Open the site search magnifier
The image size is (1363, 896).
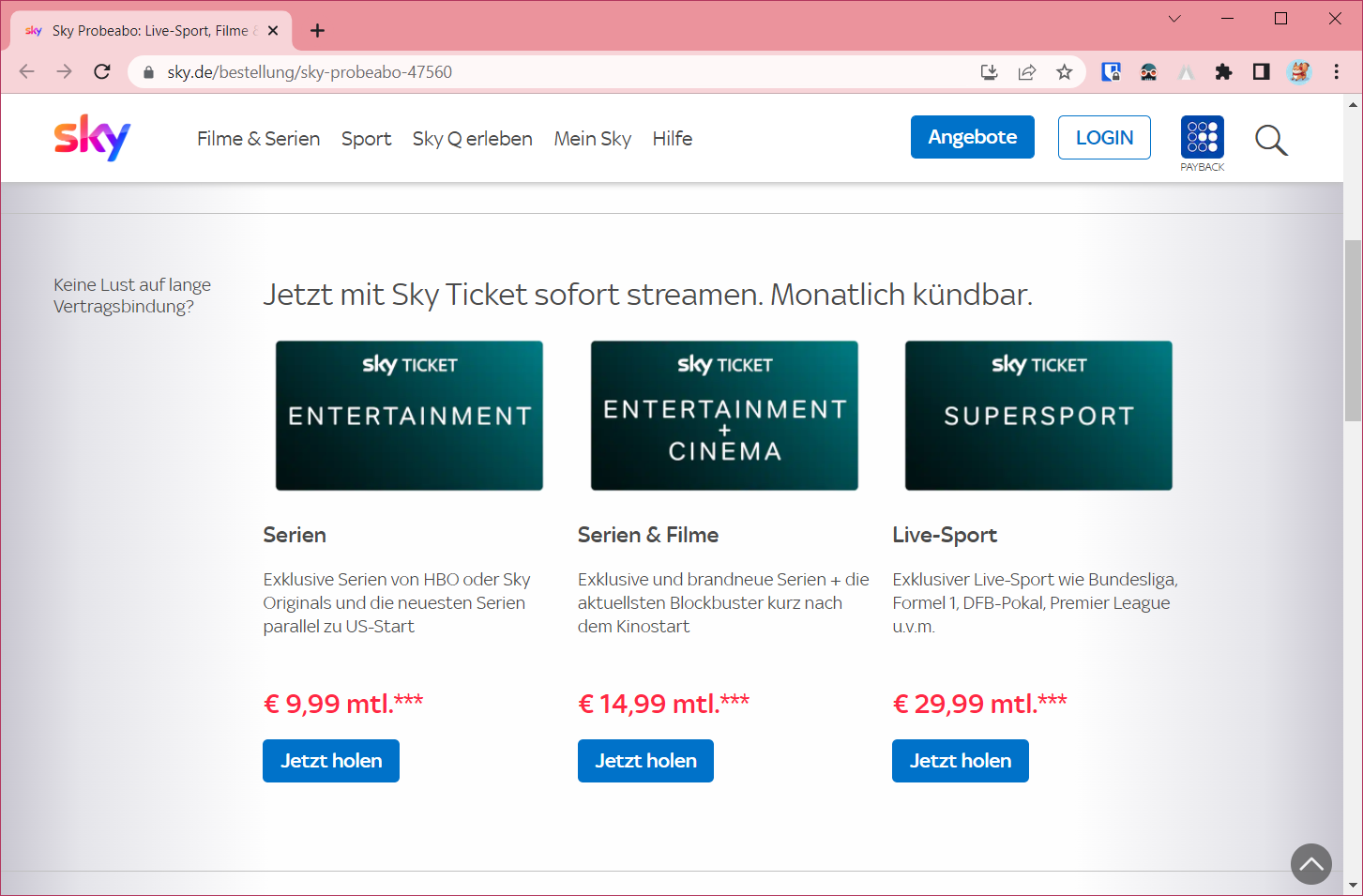pyautogui.click(x=1271, y=140)
